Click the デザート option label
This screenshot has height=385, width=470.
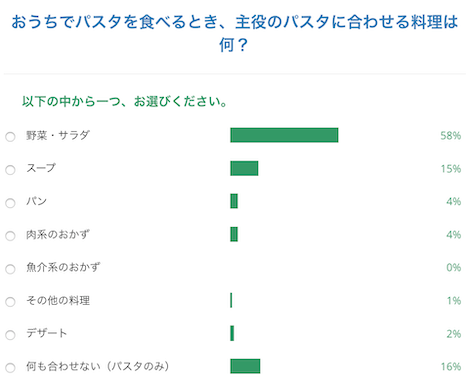tap(47, 333)
